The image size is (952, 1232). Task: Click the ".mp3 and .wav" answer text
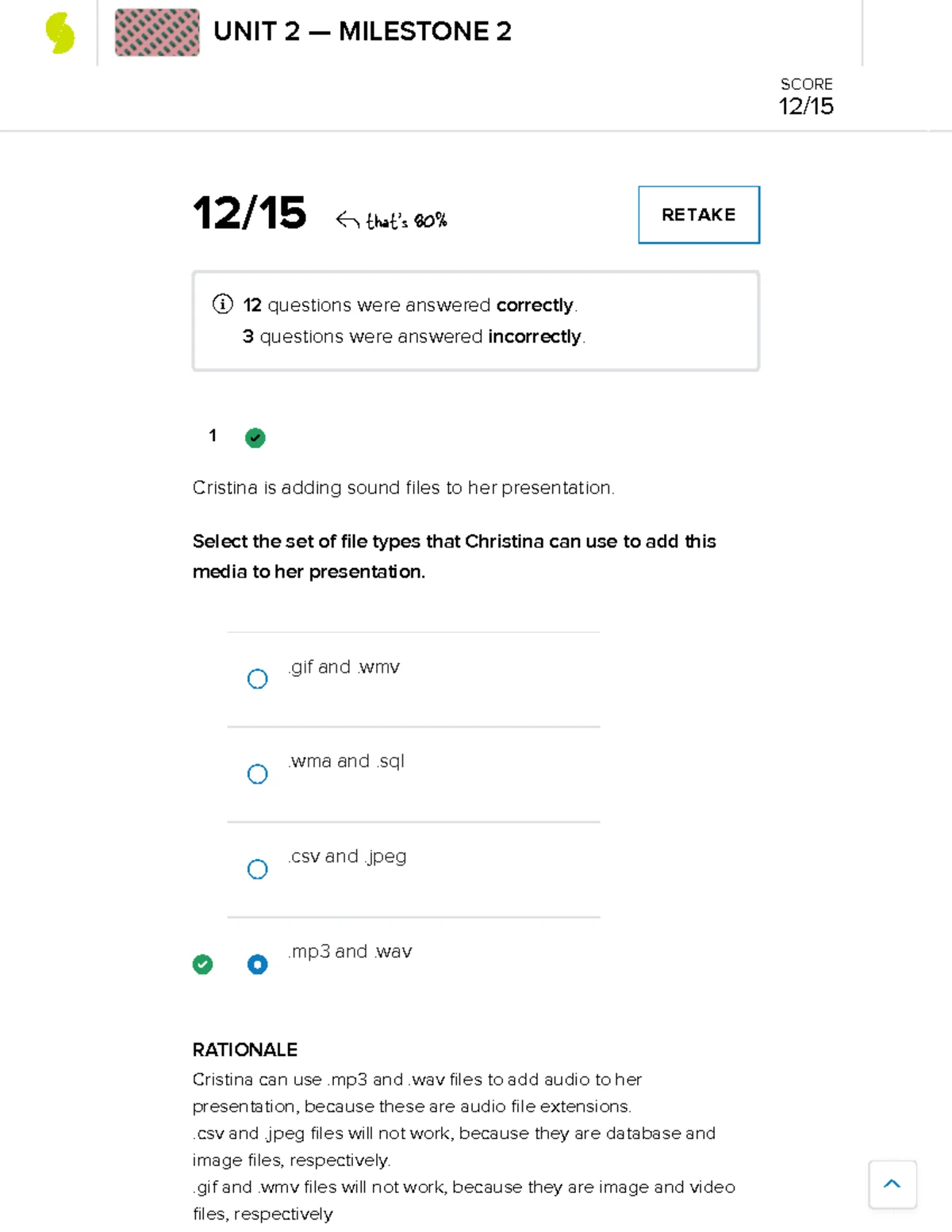(x=350, y=951)
